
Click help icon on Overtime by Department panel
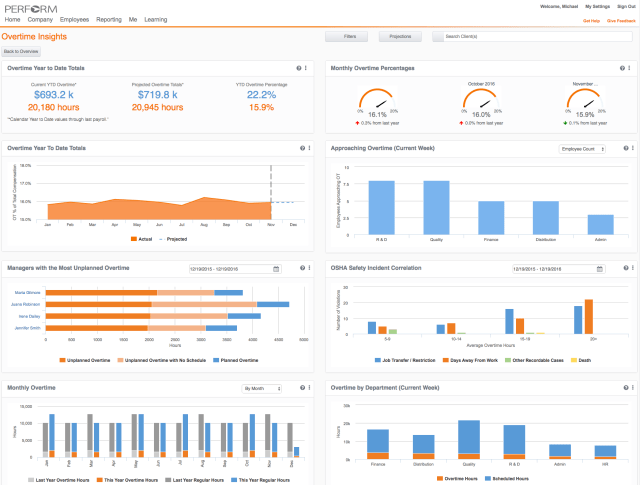pyautogui.click(x=623, y=388)
